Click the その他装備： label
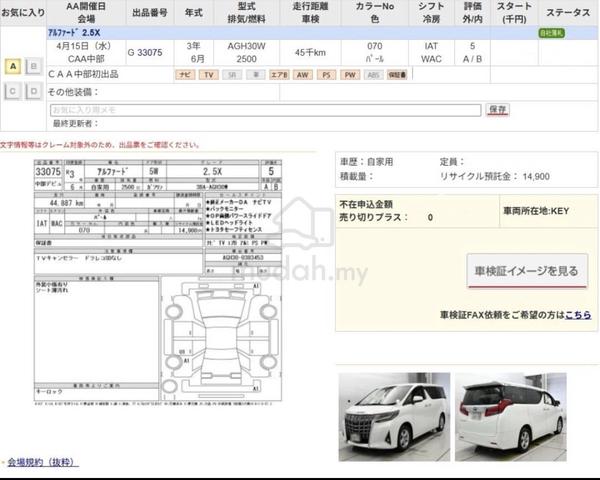The height and width of the screenshot is (480, 600). click(73, 92)
